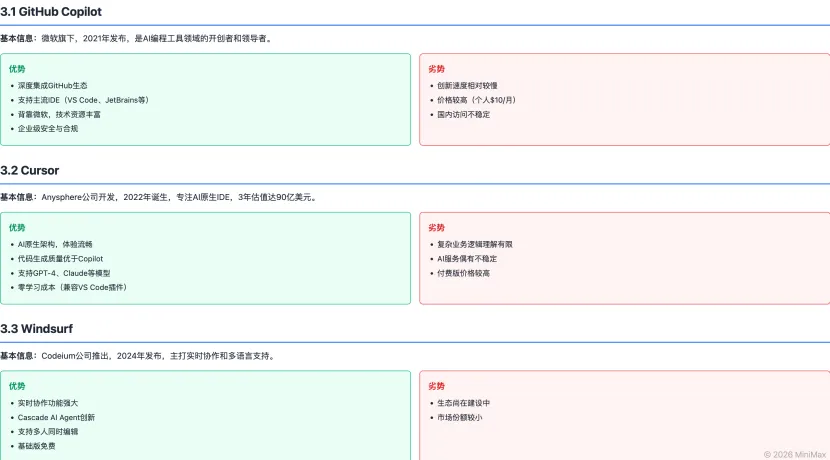Click the '3.1 GitHub Copilot' heading

pyautogui.click(x=51, y=12)
